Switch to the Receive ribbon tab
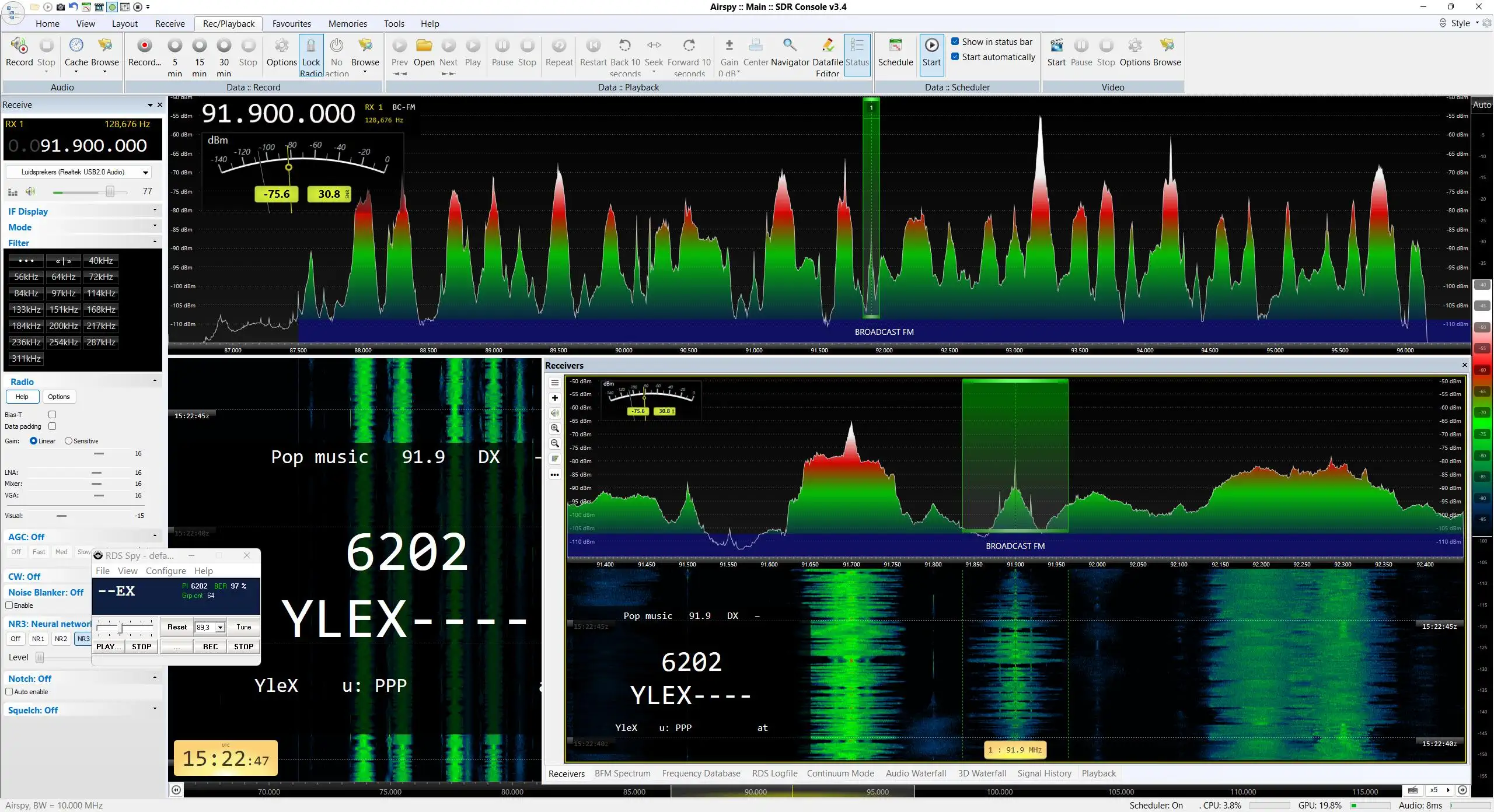Screen dimensions: 1494x812 (170, 24)
